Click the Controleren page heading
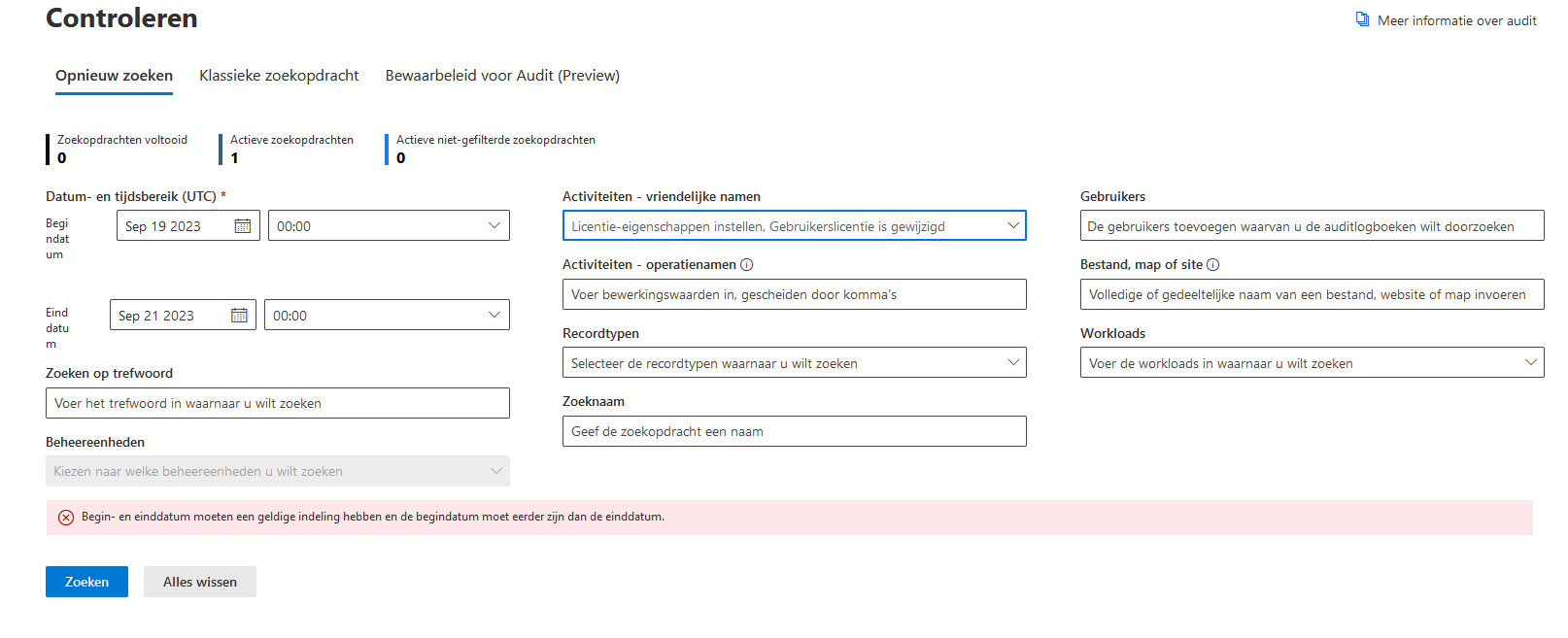The image size is (1568, 638). pyautogui.click(x=121, y=18)
